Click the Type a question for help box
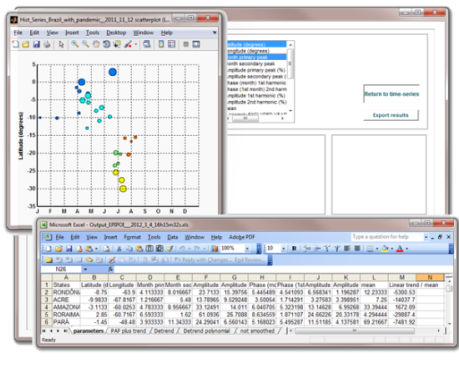Screen dimensions: 459x373 point(387,237)
